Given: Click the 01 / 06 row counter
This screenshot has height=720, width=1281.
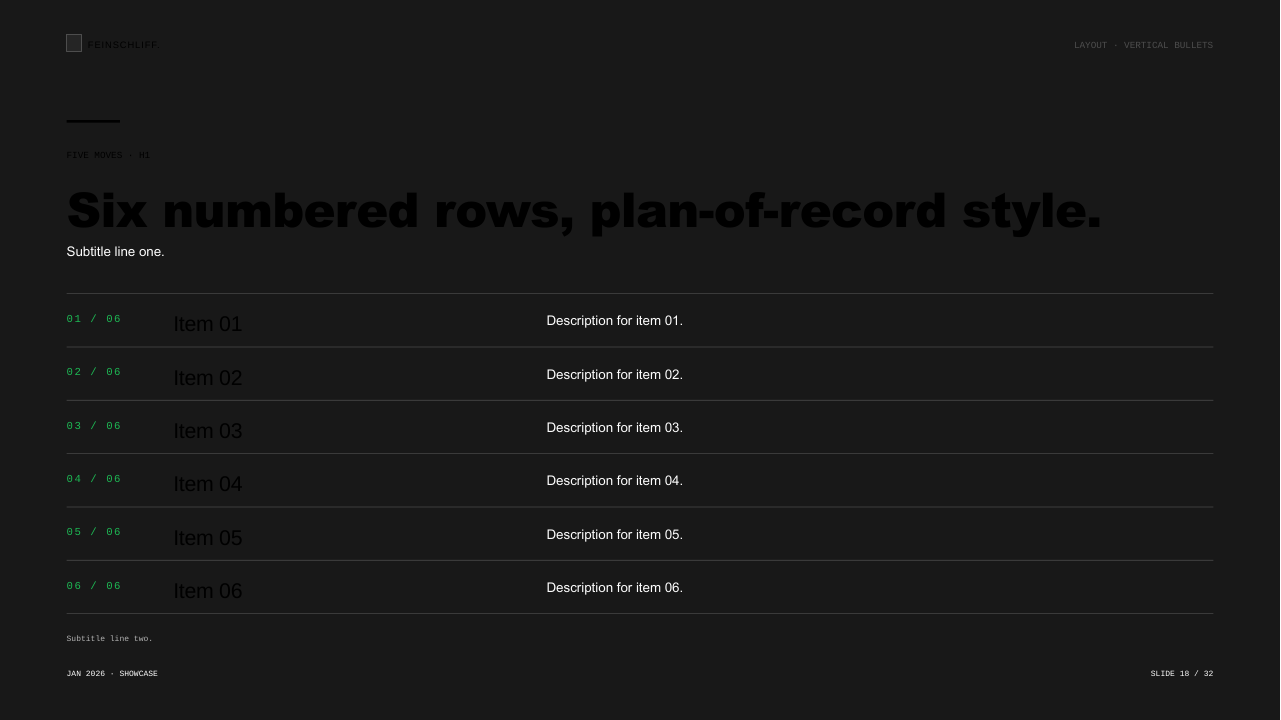Looking at the screenshot, I should pyautogui.click(x=94, y=319).
